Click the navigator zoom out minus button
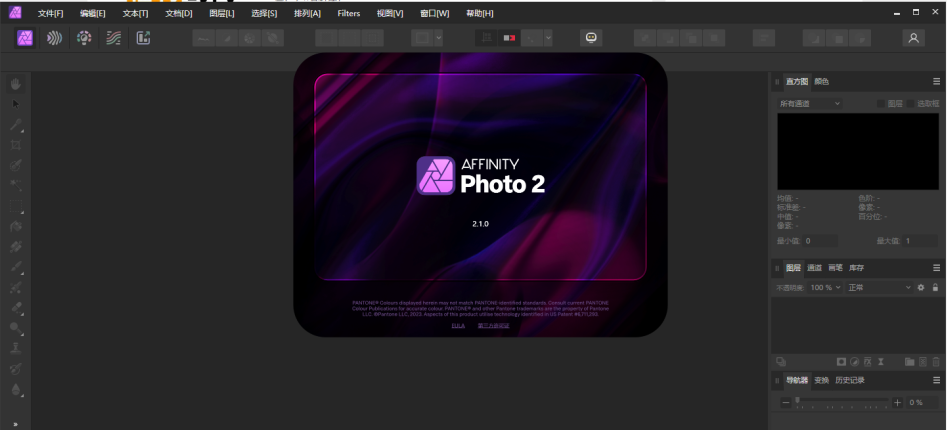Viewport: 947px width, 430px height. [785, 403]
